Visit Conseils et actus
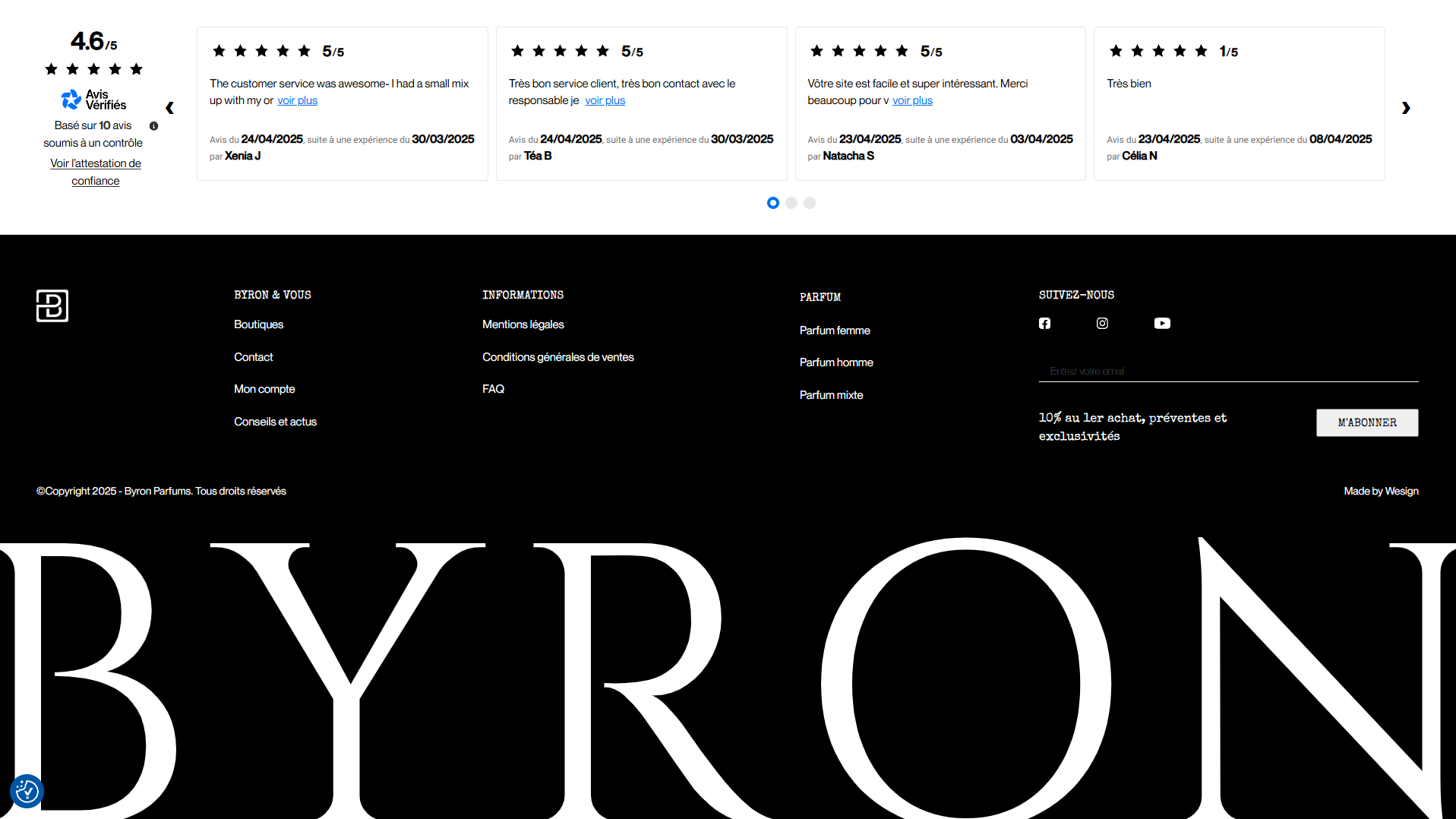Viewport: 1456px width, 819px height. [x=275, y=422]
